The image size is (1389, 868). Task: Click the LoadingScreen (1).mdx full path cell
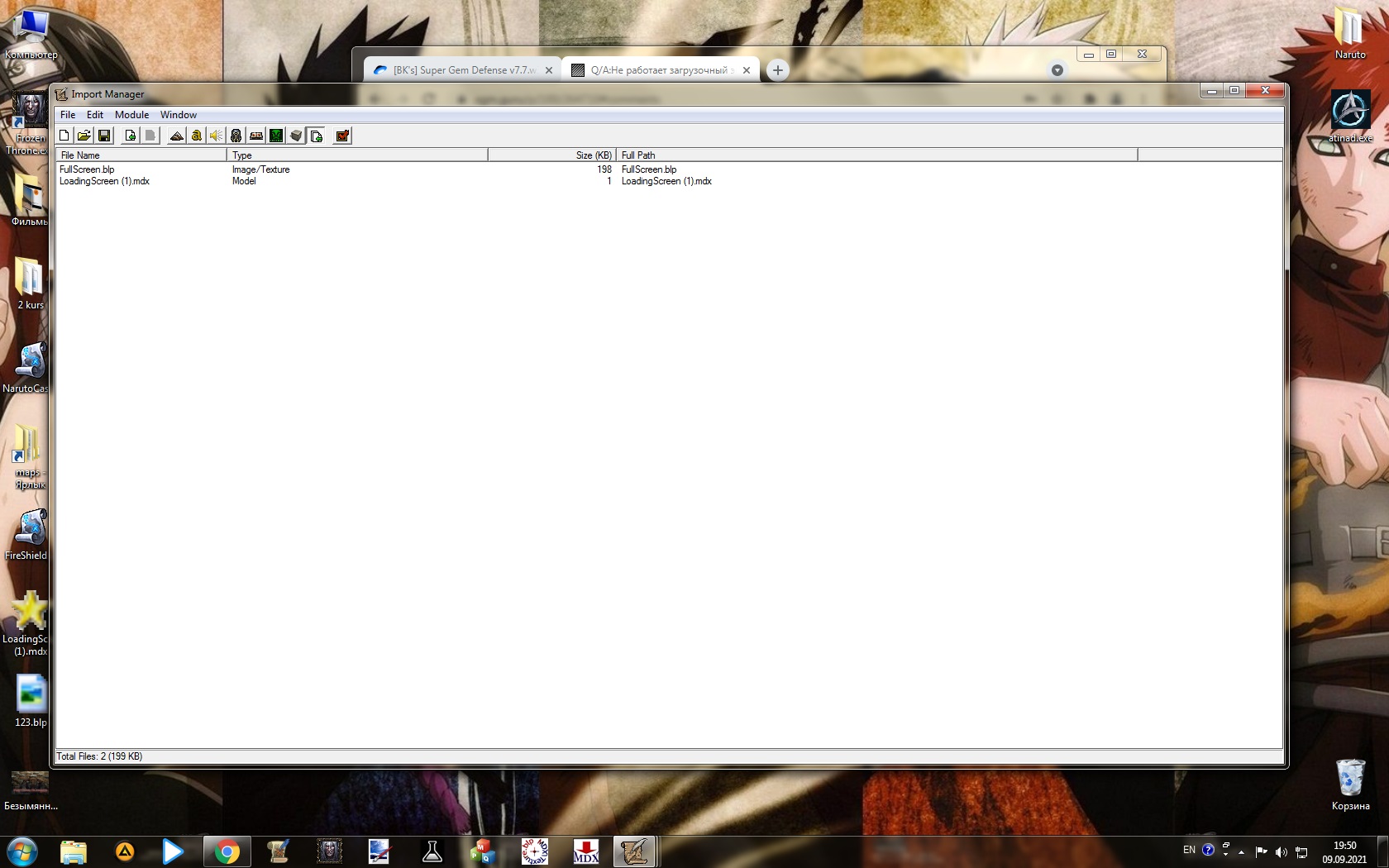tap(666, 181)
